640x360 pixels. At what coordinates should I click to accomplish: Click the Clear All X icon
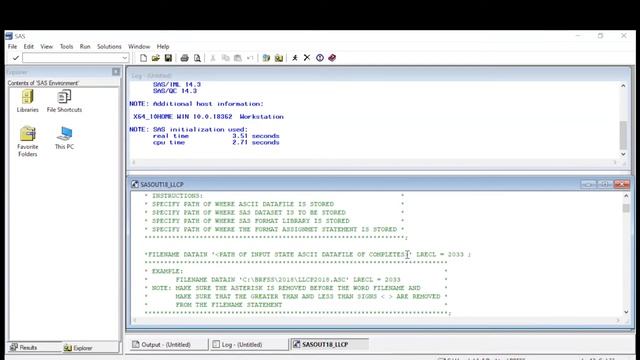[x=307, y=58]
